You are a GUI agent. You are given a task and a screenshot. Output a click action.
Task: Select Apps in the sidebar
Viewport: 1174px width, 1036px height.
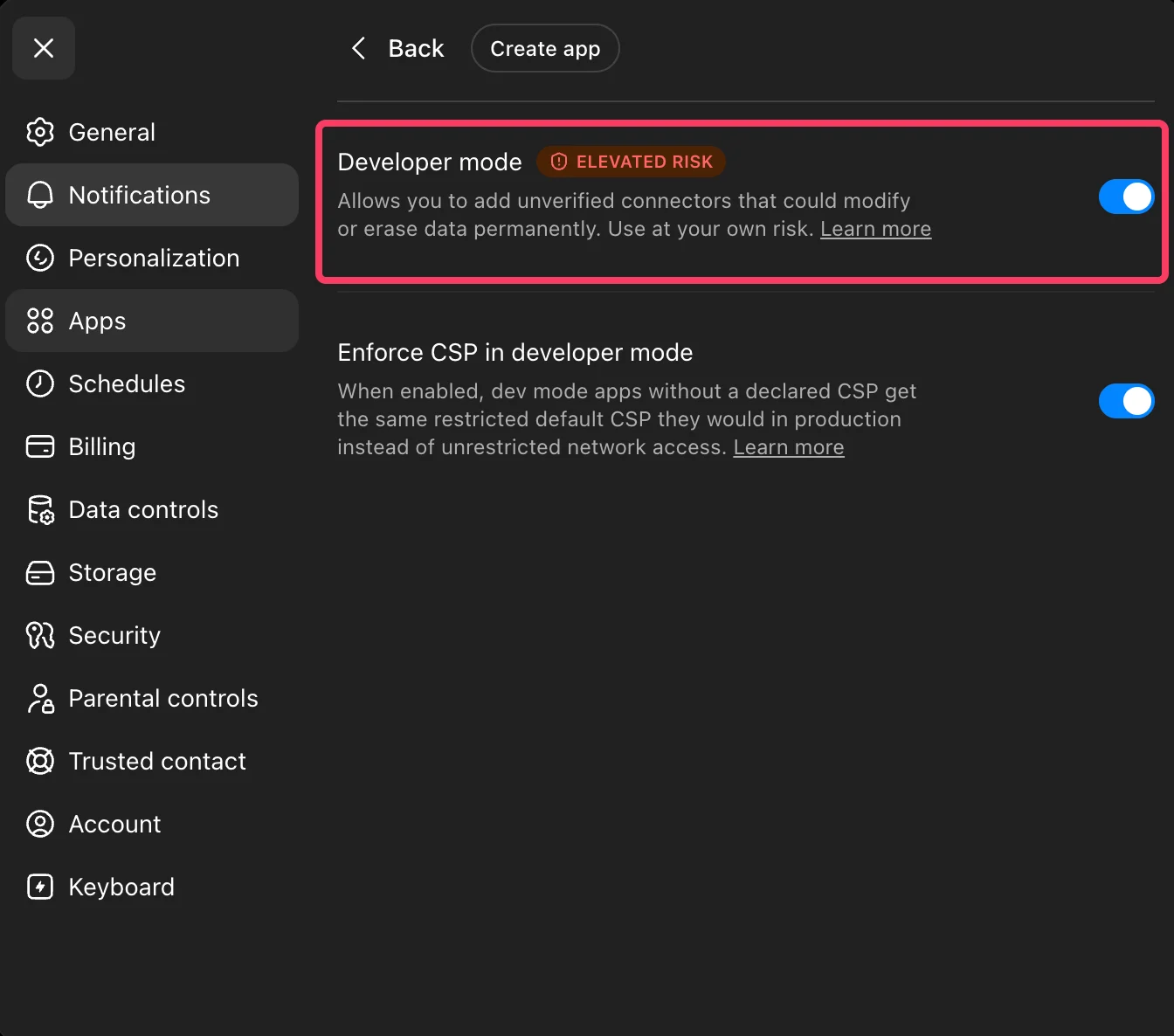click(x=152, y=321)
